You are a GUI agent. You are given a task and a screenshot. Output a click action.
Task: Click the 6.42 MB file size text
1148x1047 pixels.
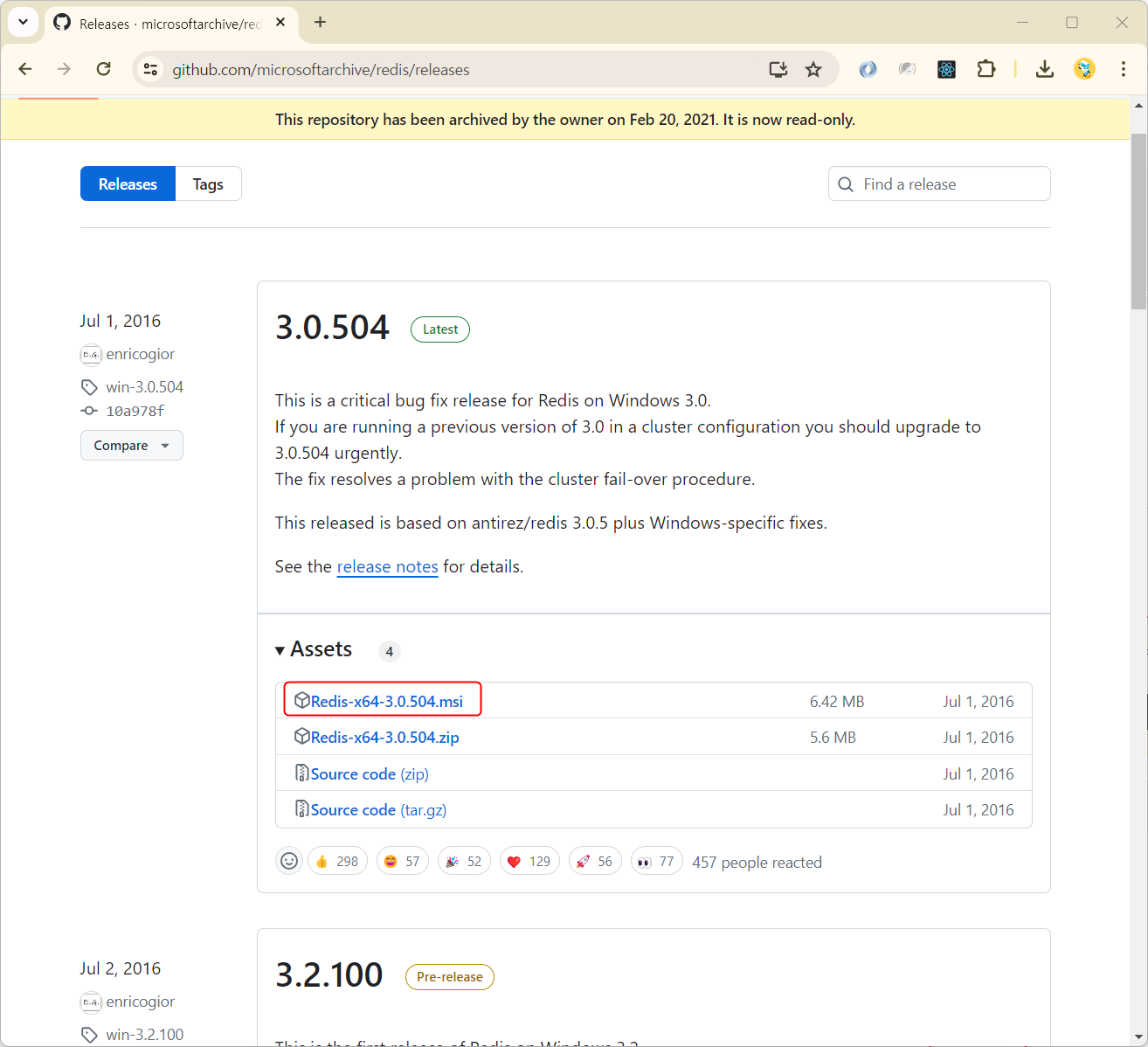pos(837,701)
